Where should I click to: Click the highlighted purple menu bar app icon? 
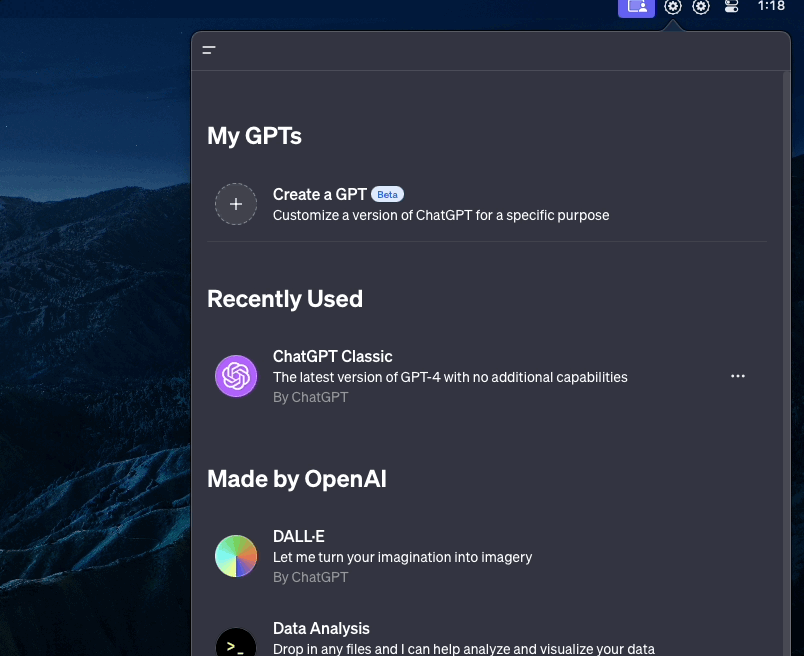[636, 7]
